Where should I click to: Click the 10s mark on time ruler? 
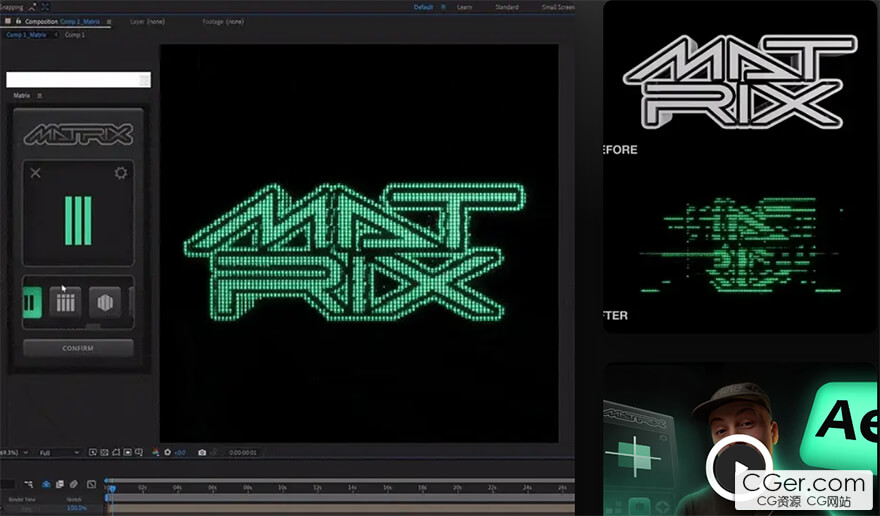click(282, 488)
